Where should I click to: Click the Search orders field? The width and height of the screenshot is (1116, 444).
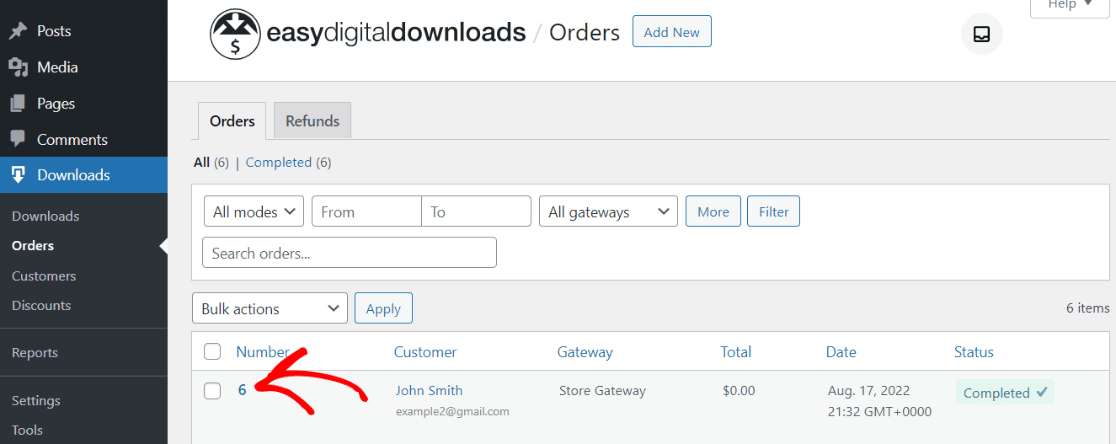coord(349,253)
